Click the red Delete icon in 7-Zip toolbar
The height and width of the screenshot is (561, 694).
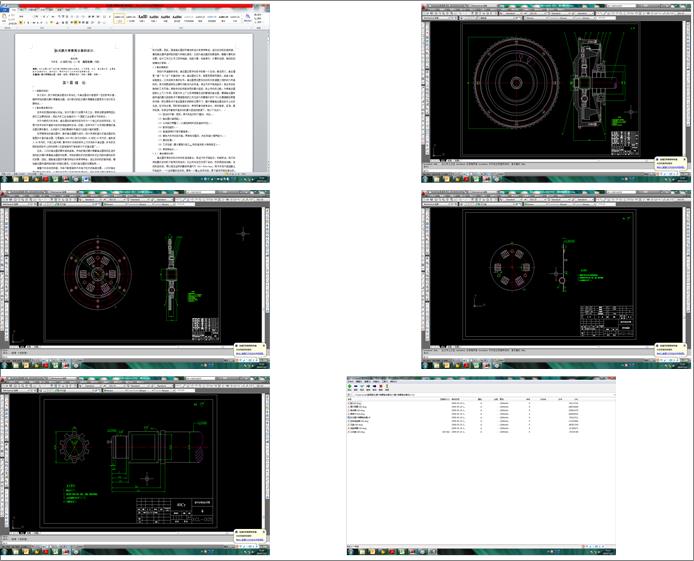point(381,386)
